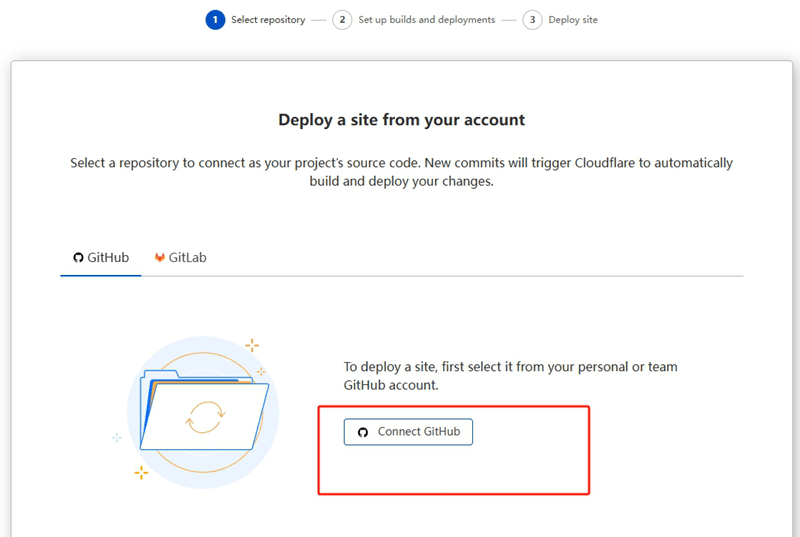This screenshot has height=537, width=800.
Task: Click the 'To deploy a site, first select it' text
Action: [510, 376]
